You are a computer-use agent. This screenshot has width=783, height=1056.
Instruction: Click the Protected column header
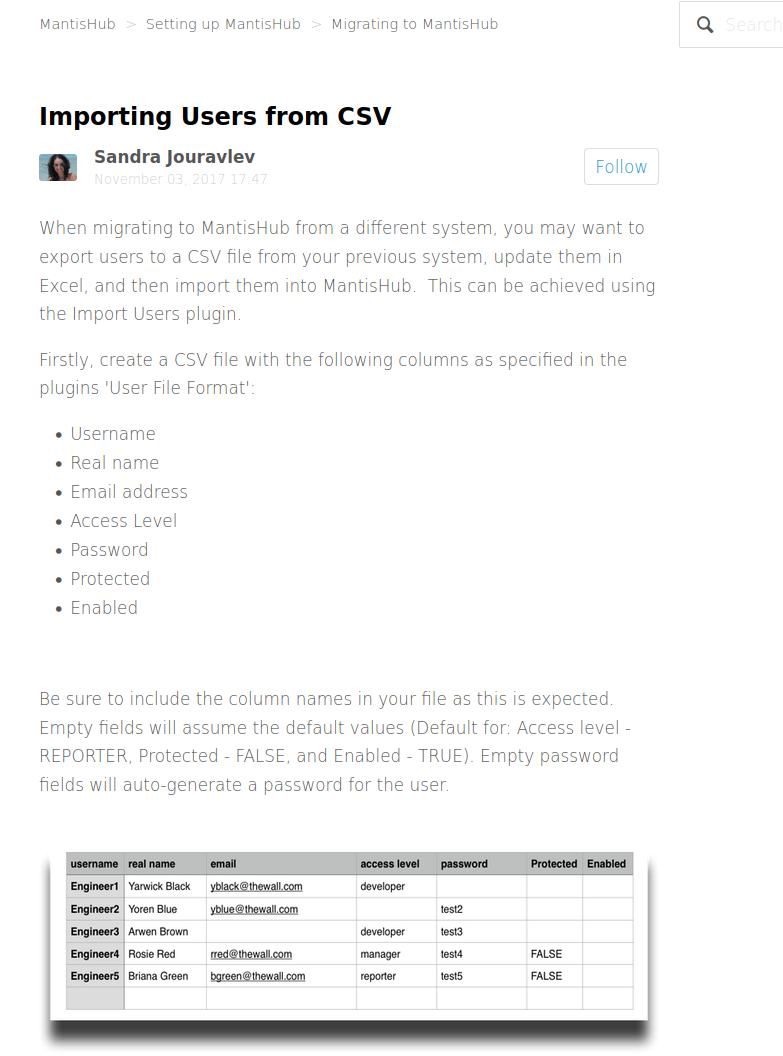tap(553, 864)
